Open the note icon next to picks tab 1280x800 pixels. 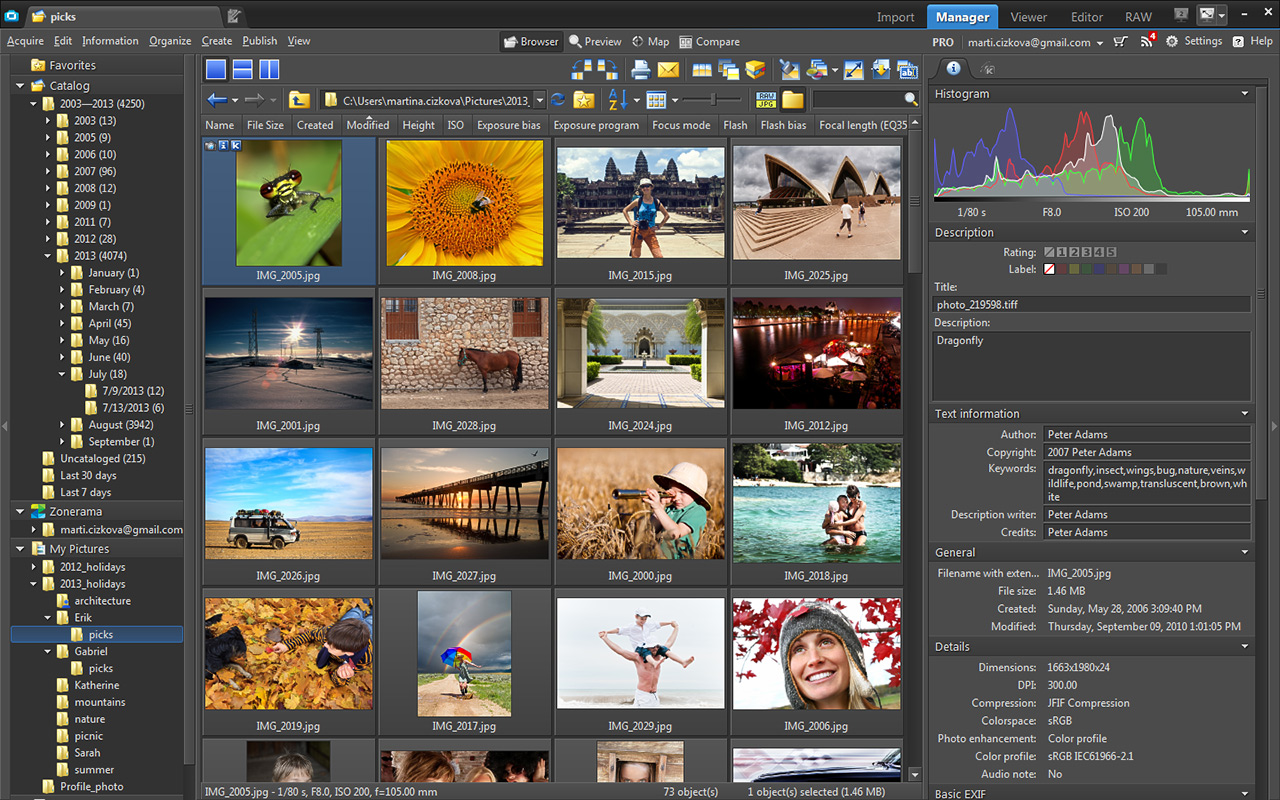[x=234, y=16]
